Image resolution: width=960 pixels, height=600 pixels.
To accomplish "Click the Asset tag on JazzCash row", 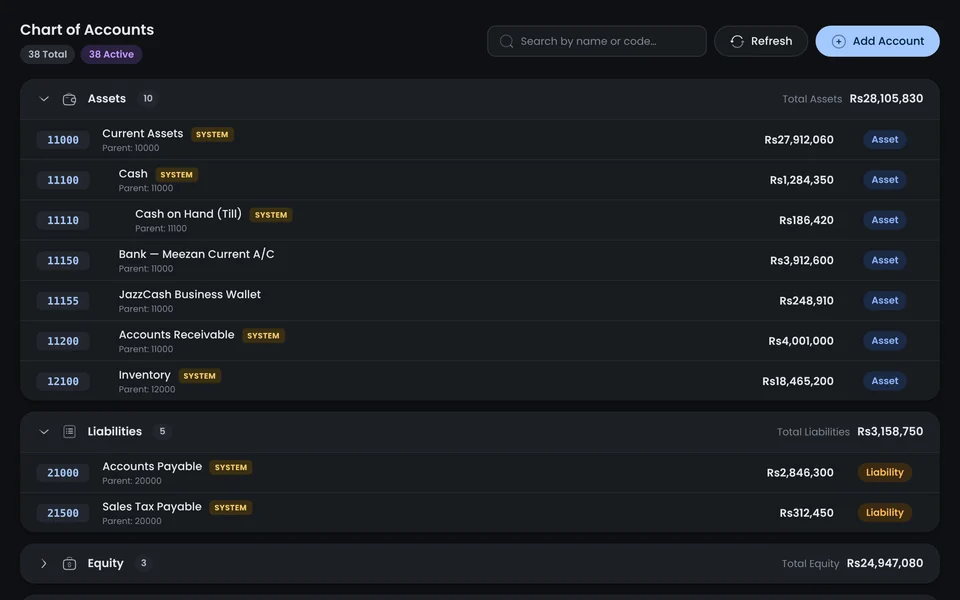I will point(885,300).
